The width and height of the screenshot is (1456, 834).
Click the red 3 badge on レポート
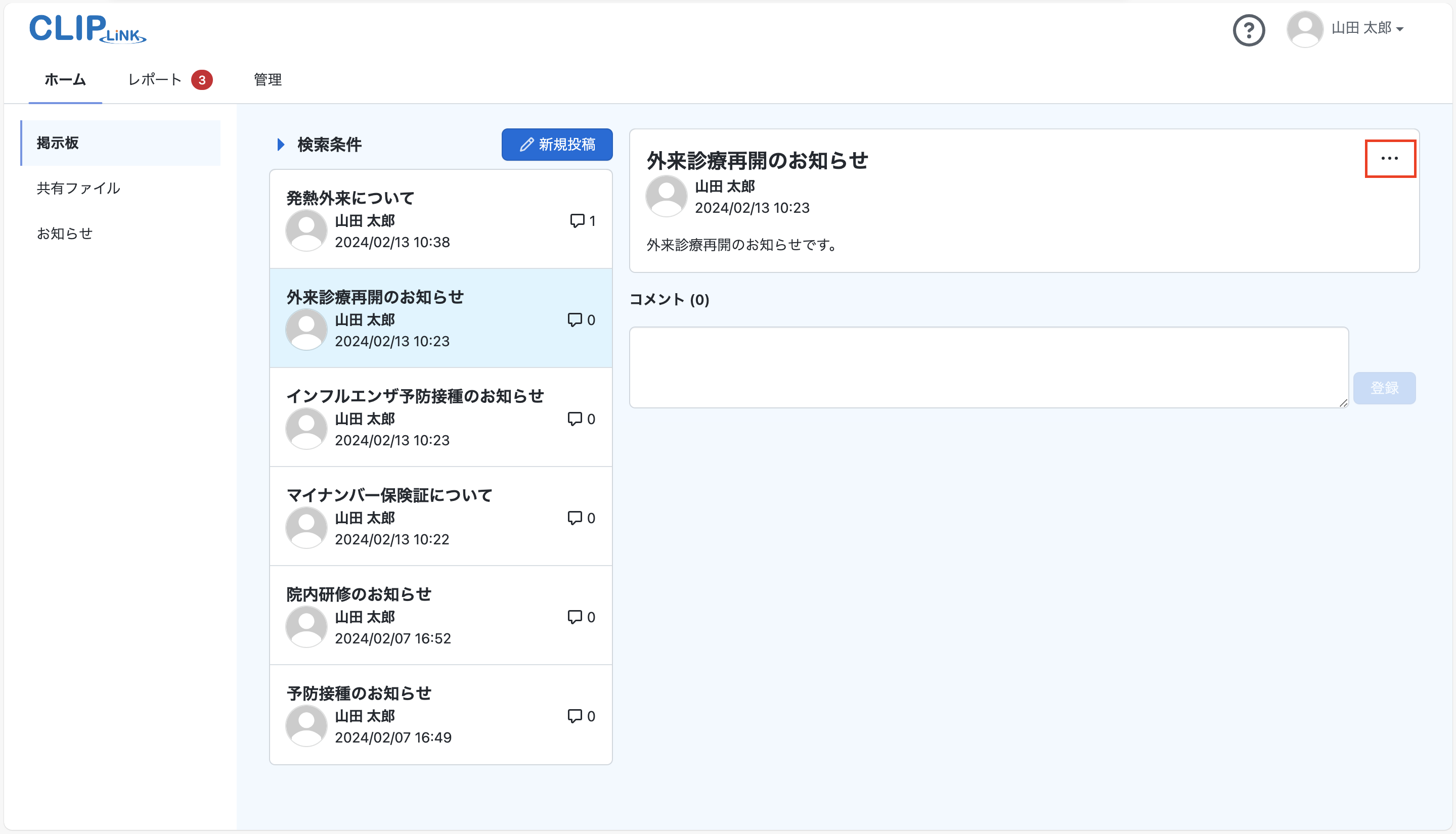coord(202,80)
